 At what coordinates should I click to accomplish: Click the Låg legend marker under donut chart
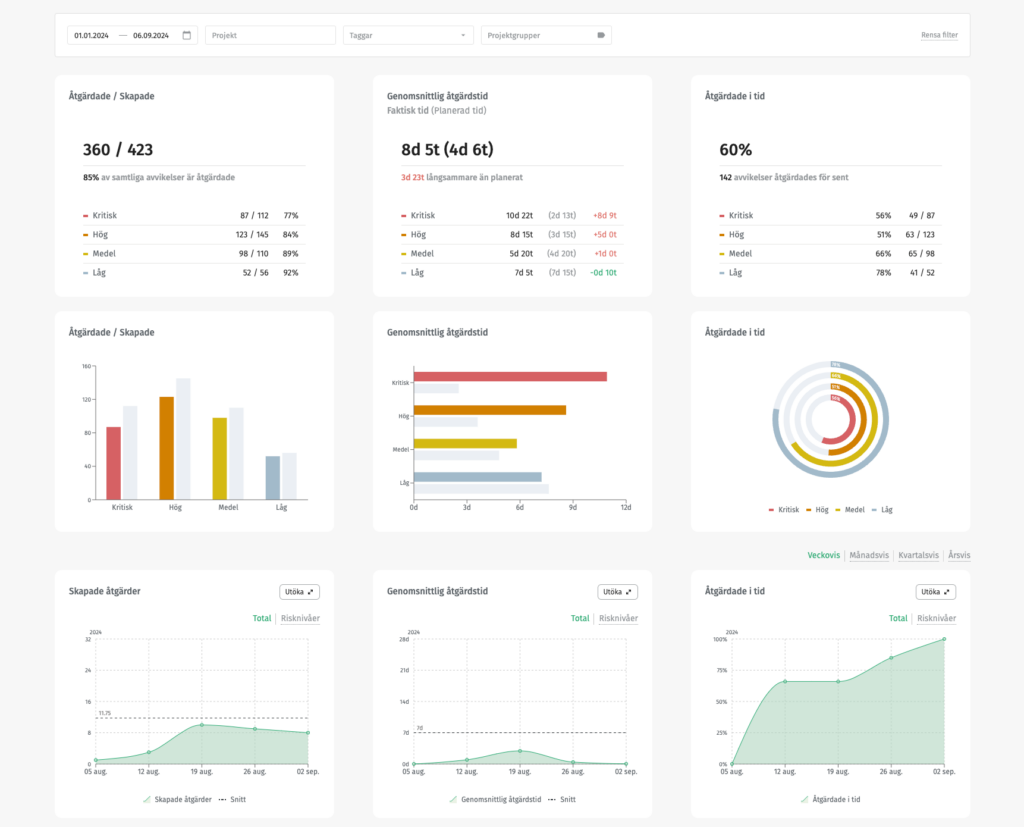(875, 510)
